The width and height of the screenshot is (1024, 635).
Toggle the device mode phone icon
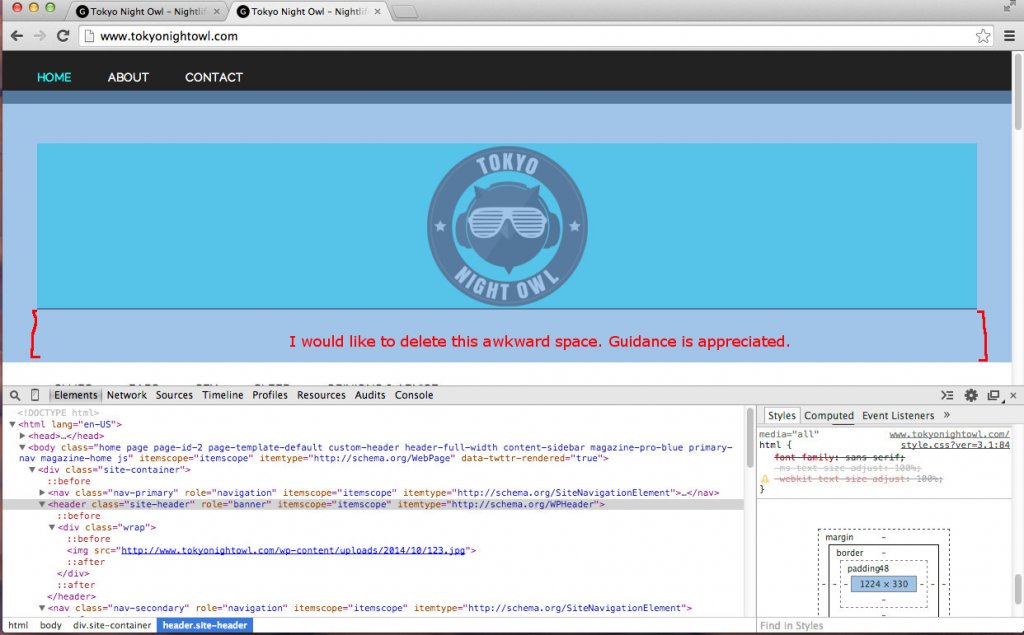35,395
